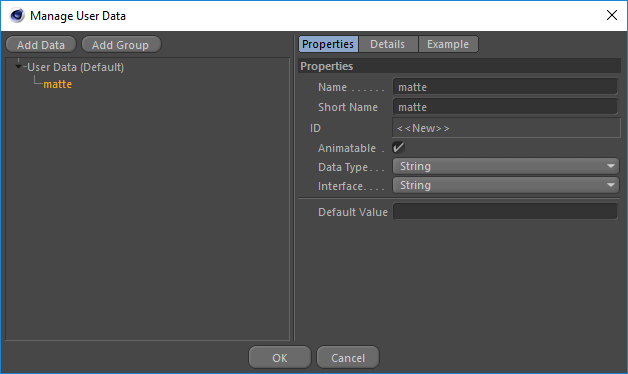Select the User Data (Default) group
628x374 pixels.
coord(75,67)
